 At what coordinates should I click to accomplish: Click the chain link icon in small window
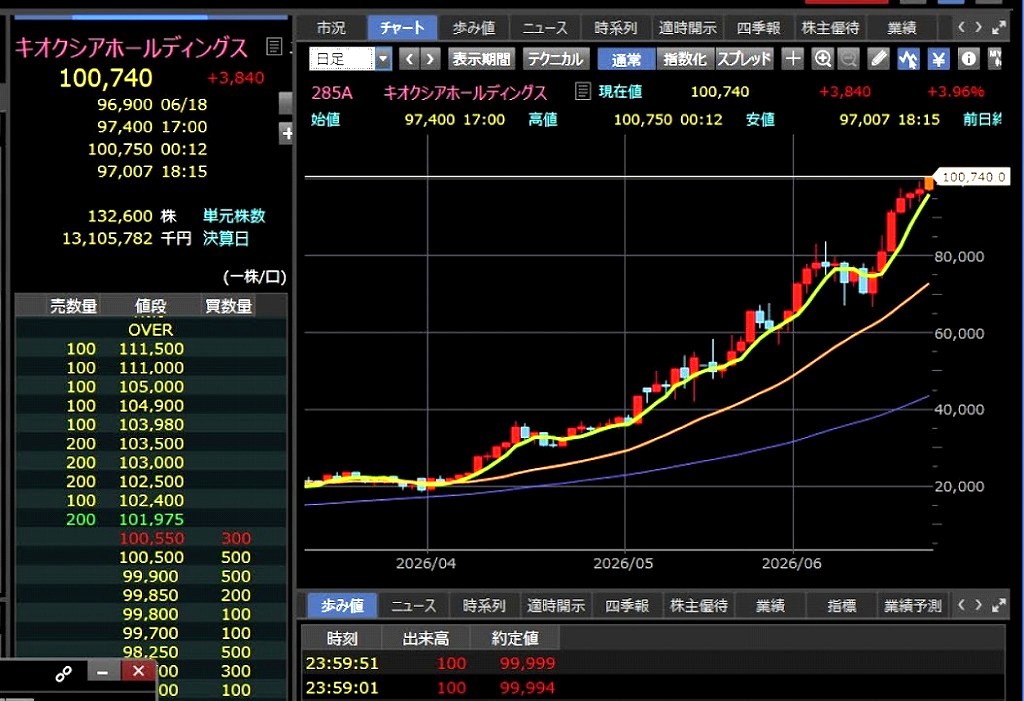click(x=63, y=674)
